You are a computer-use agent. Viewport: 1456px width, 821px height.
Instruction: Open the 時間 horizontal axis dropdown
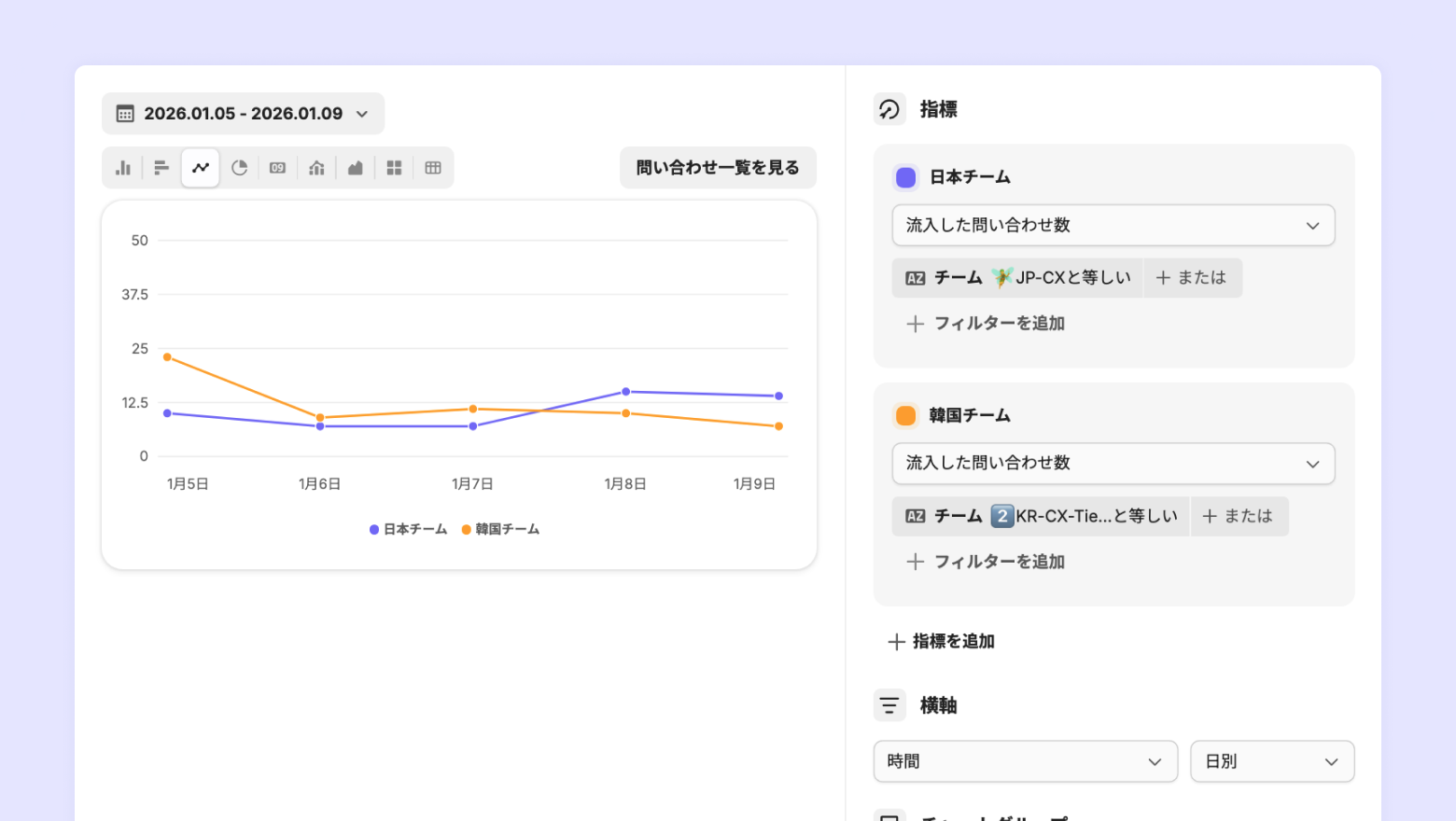[1025, 761]
